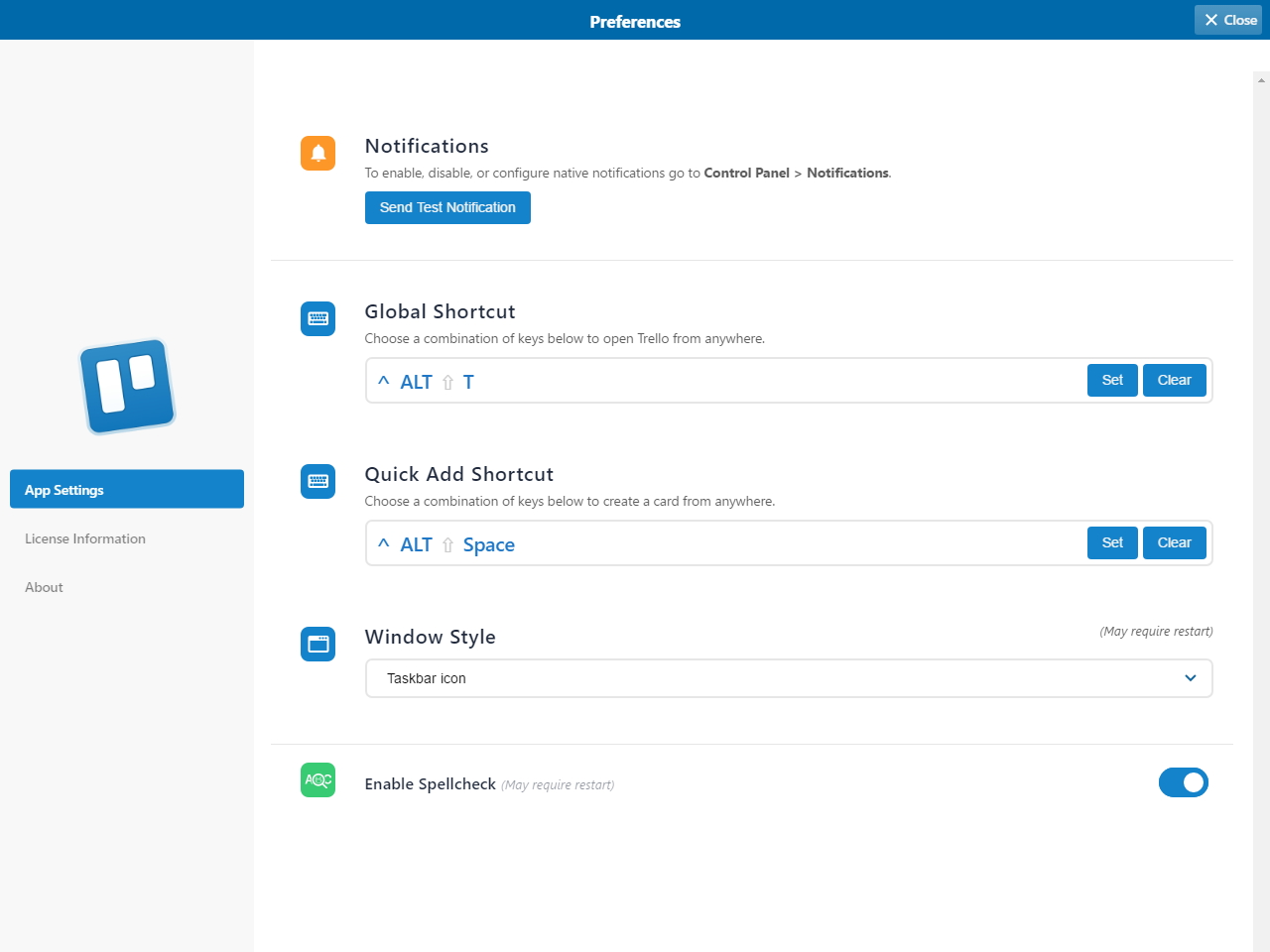Click the Trello logo in sidebar
Viewport: 1270px width, 952px height.
coord(128,387)
